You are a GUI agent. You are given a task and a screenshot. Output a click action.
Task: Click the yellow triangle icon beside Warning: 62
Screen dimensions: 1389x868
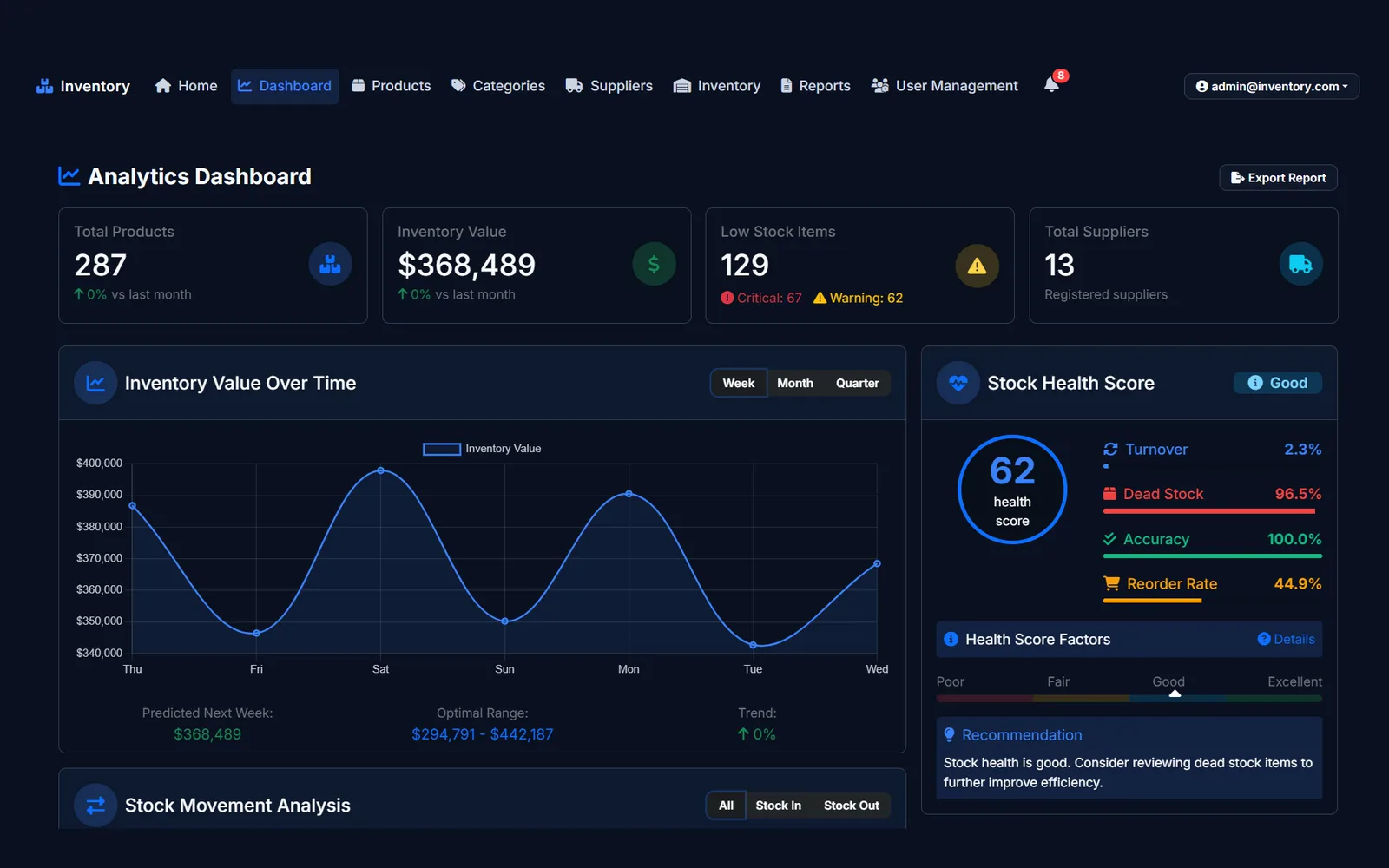pyautogui.click(x=820, y=298)
